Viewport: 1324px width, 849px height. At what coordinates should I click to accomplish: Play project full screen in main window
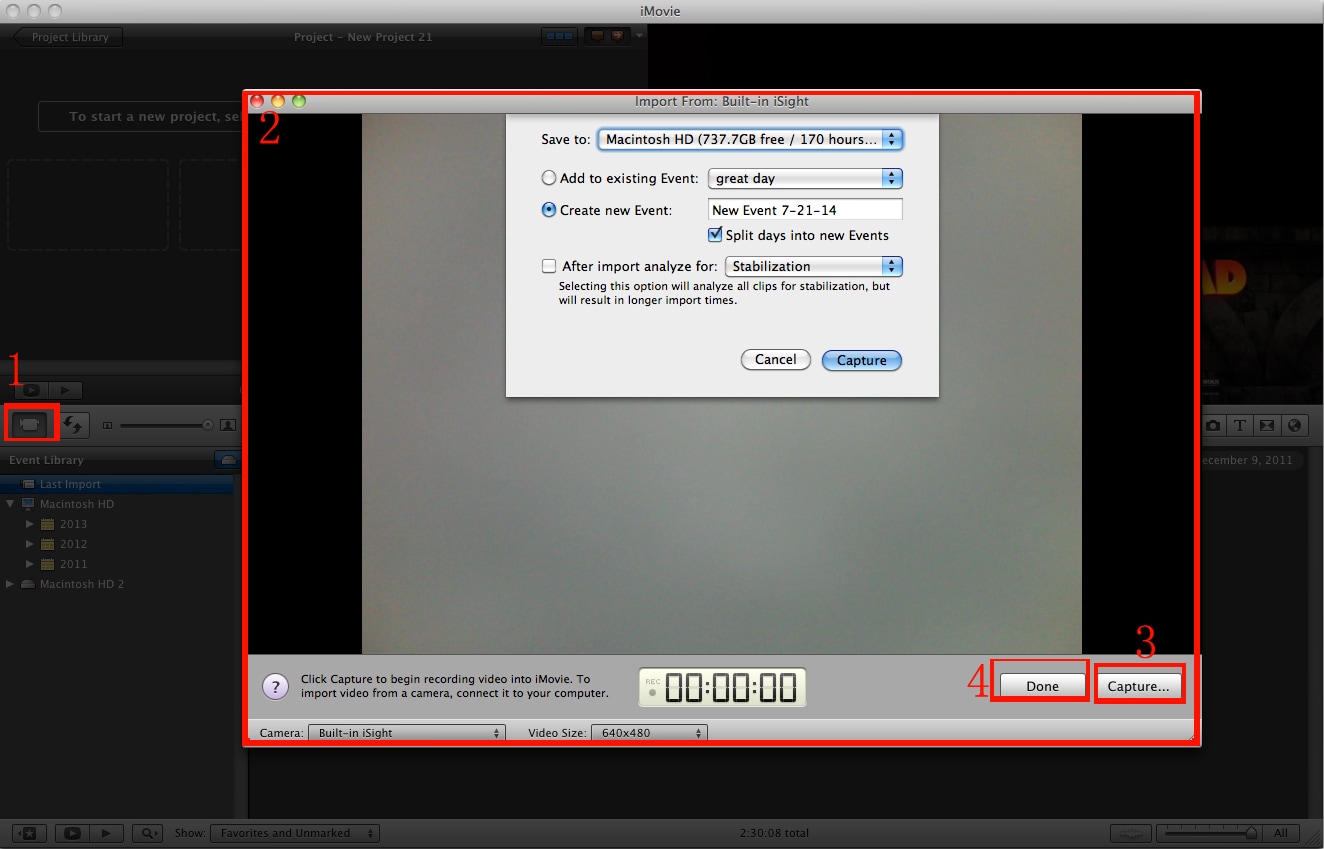30,390
